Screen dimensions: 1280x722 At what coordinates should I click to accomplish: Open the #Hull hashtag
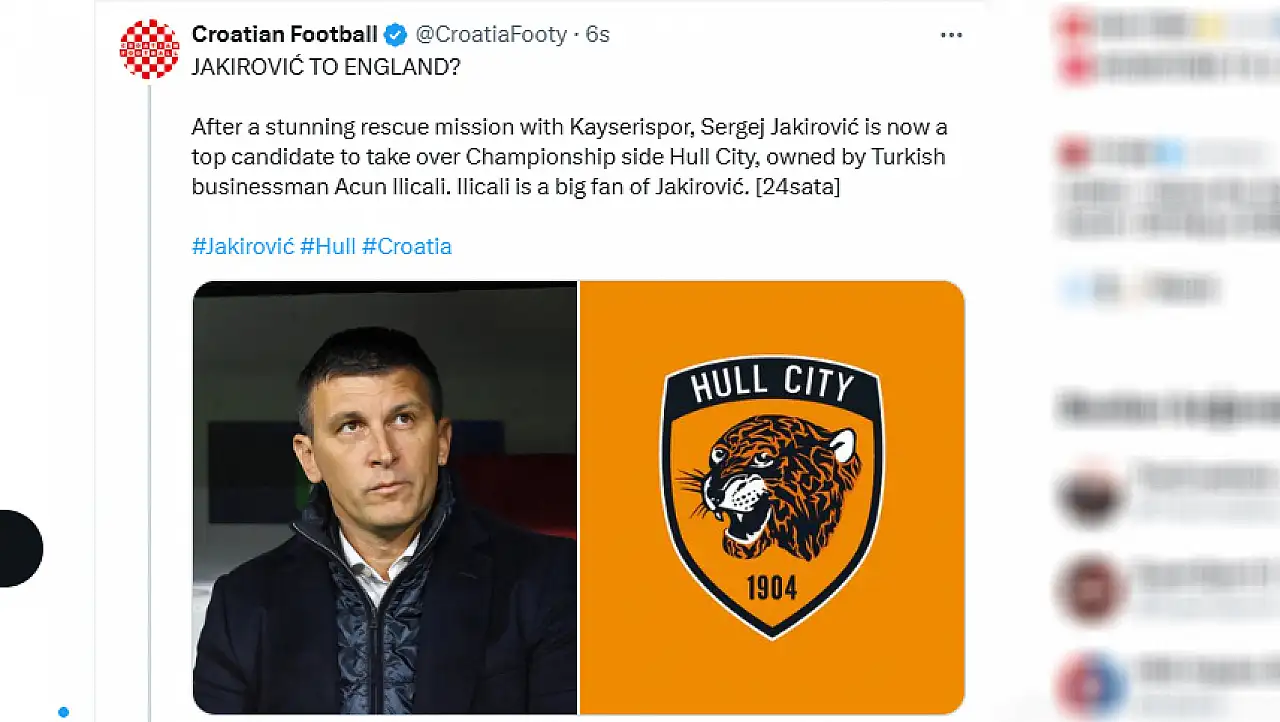tap(328, 246)
